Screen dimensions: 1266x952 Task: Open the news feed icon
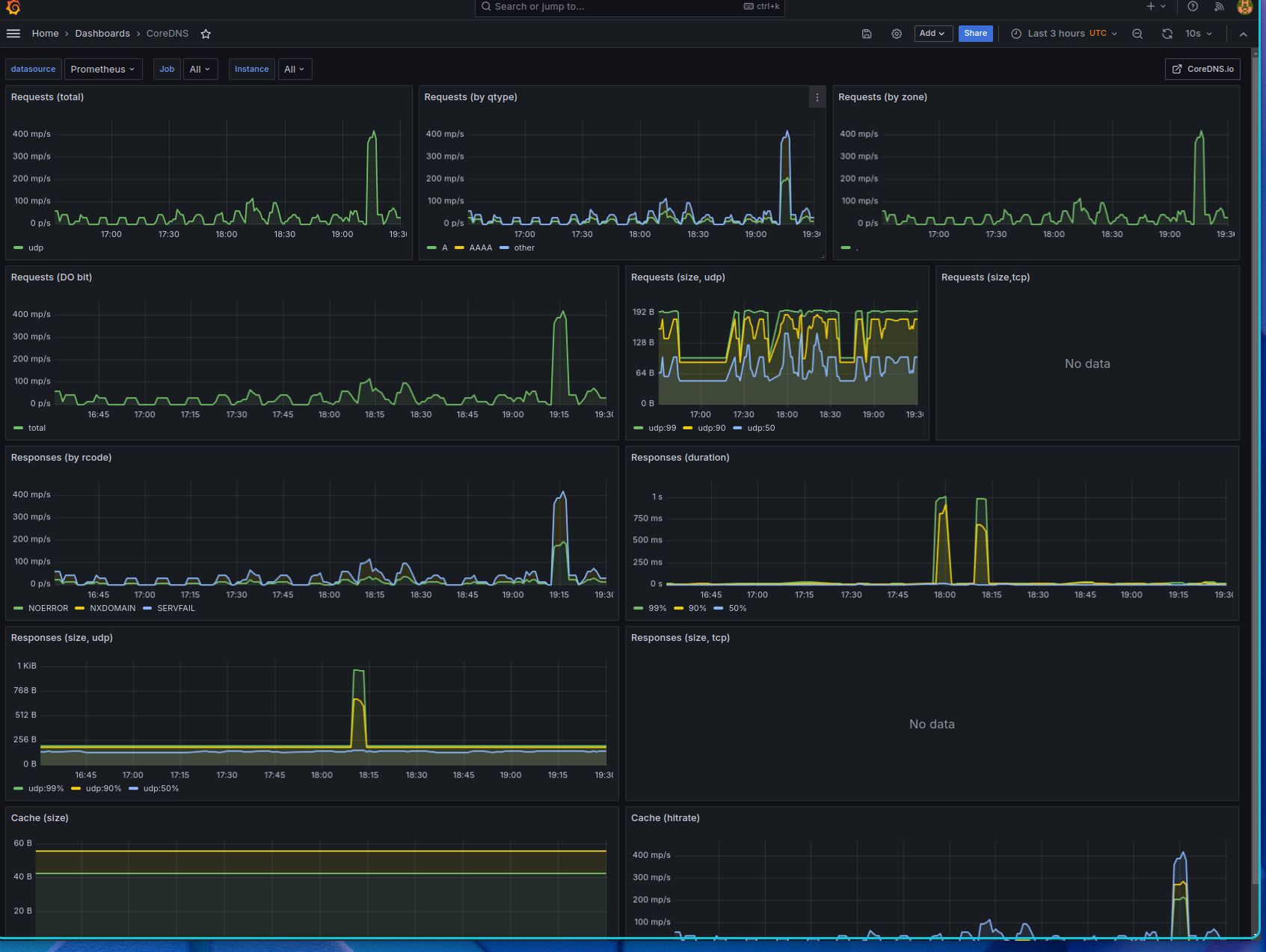[x=1219, y=7]
